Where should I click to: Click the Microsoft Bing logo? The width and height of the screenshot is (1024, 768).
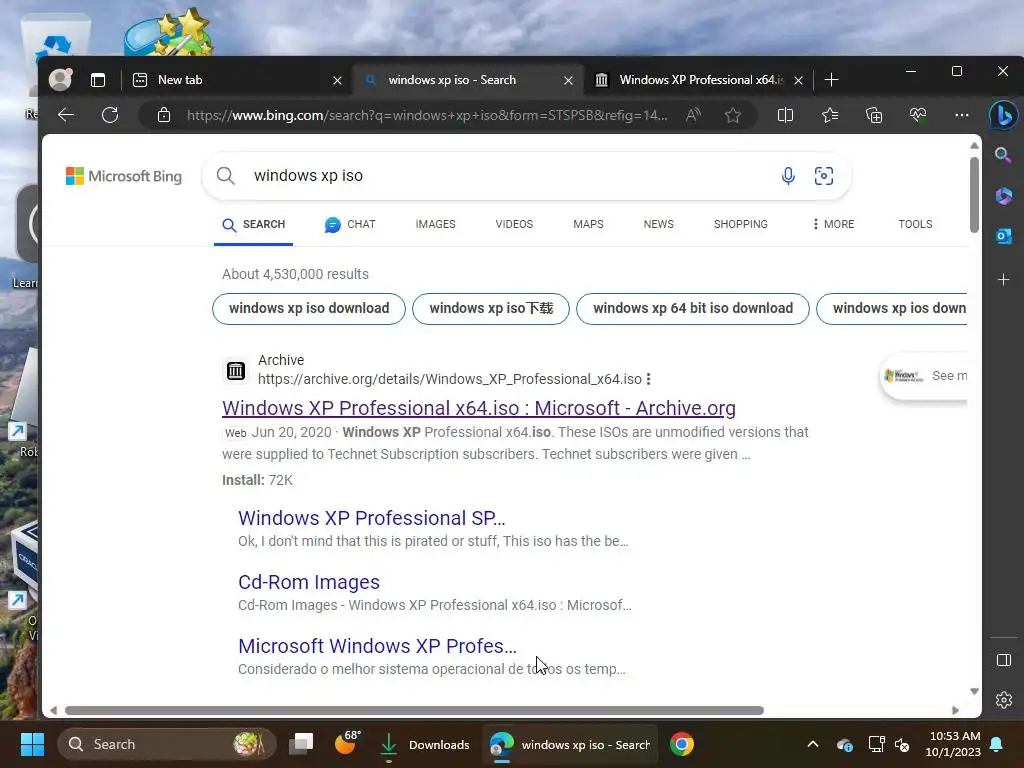point(123,176)
